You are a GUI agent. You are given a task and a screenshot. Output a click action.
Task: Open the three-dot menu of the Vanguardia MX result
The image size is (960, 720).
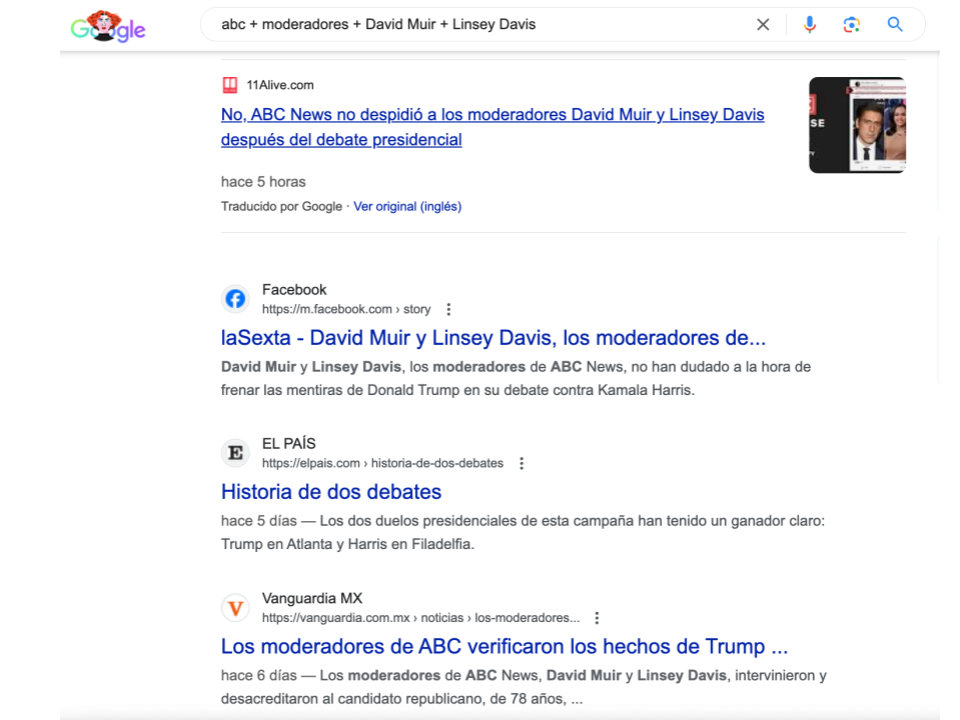coord(597,618)
